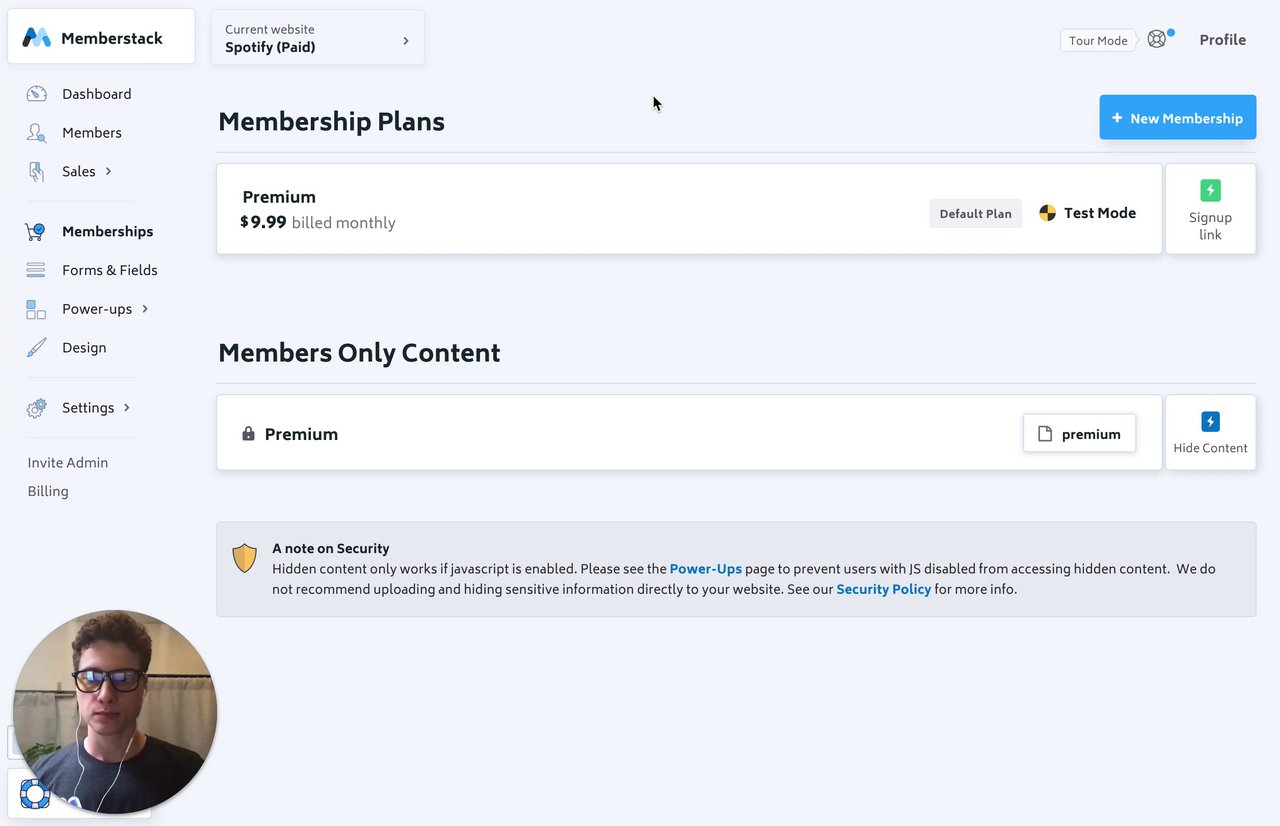The image size is (1280, 826).
Task: Select Memberships in the sidebar
Action: point(107,231)
